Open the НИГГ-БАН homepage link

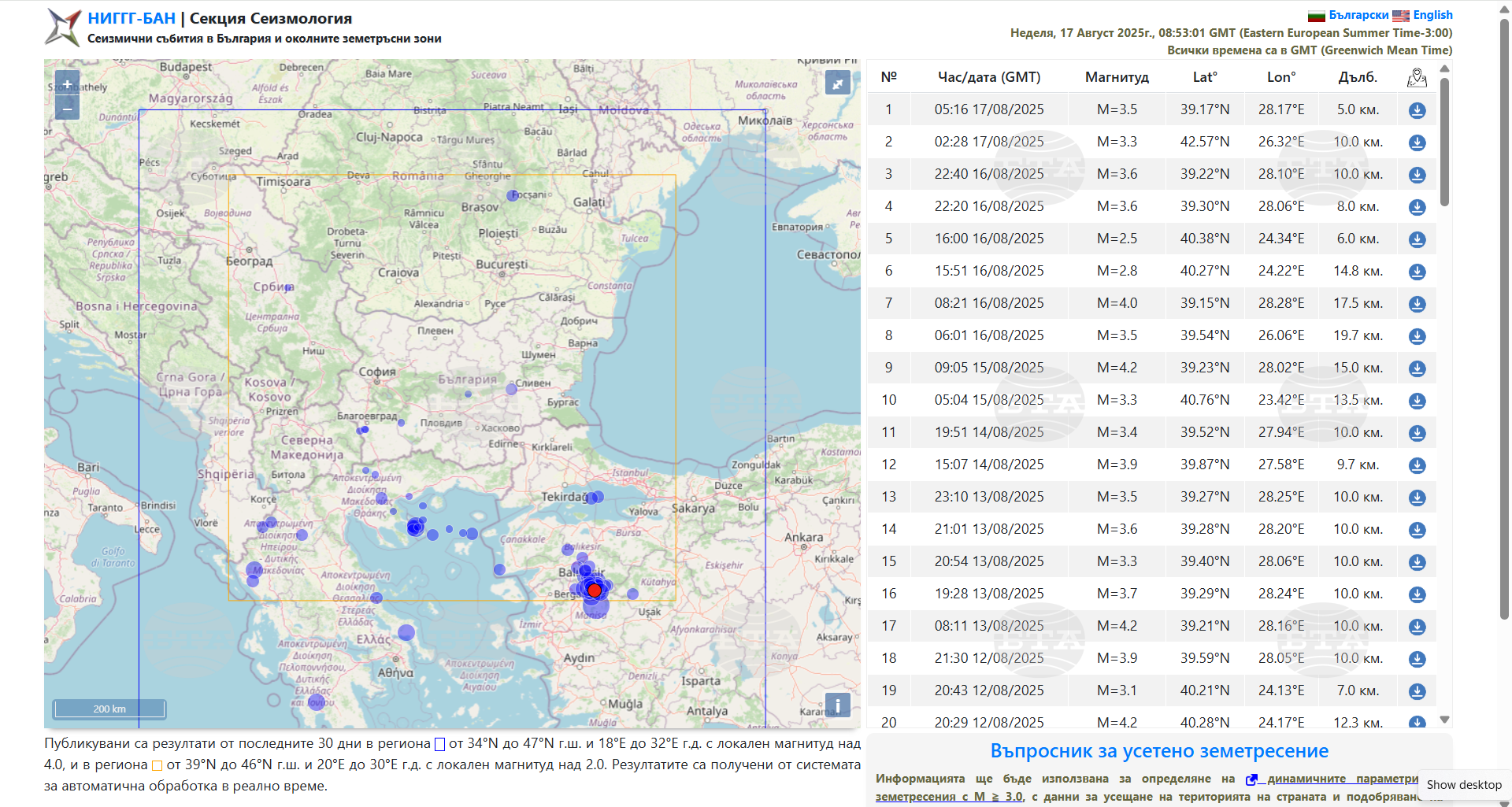point(132,18)
